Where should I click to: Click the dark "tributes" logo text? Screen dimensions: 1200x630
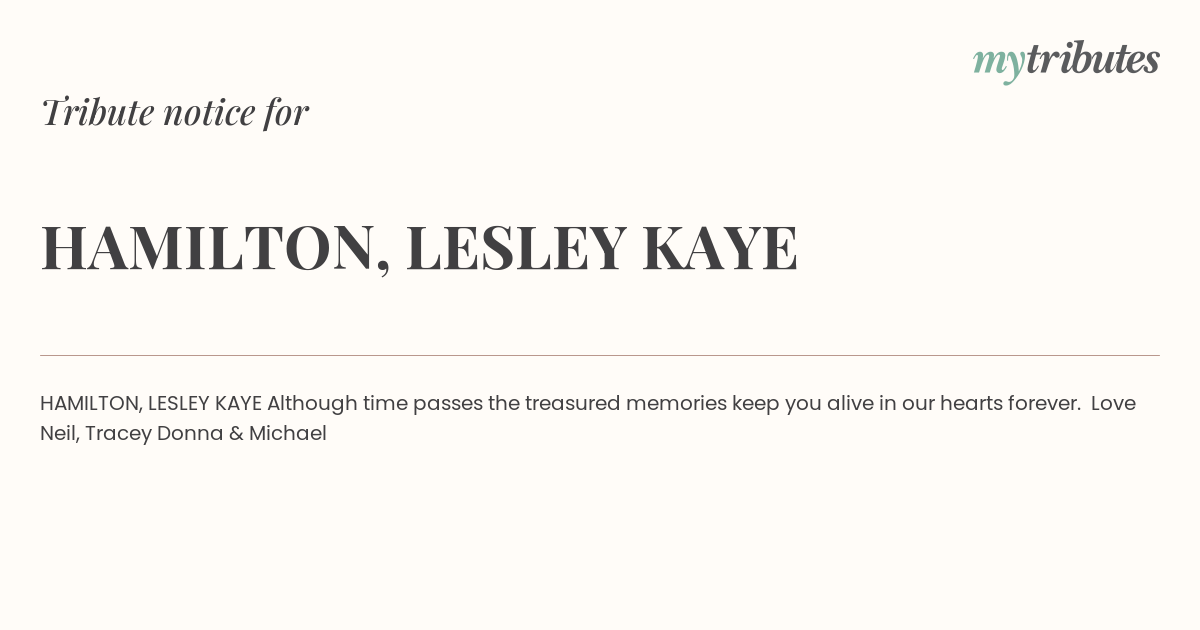pos(1092,59)
